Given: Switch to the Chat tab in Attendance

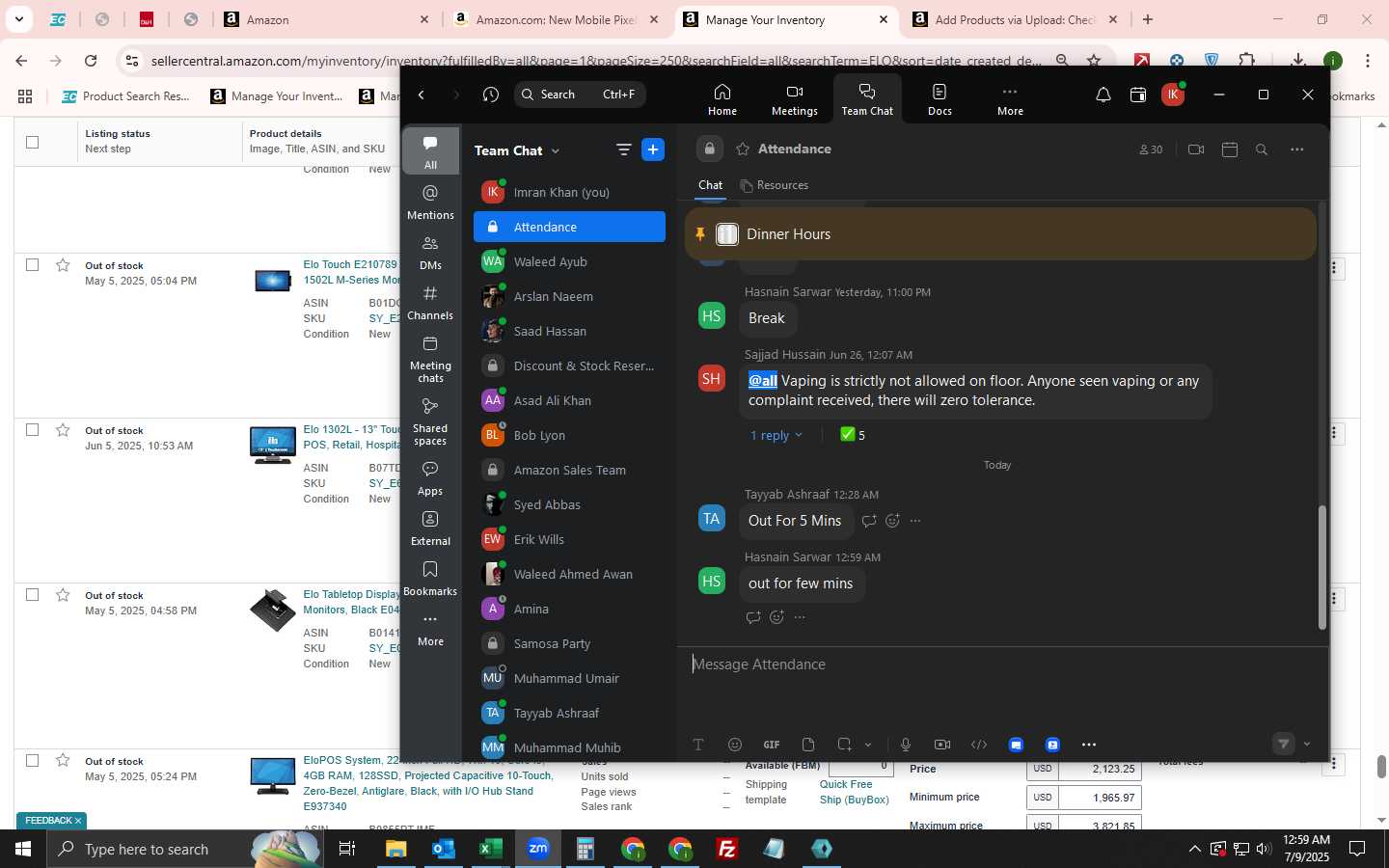Looking at the screenshot, I should click(x=710, y=185).
